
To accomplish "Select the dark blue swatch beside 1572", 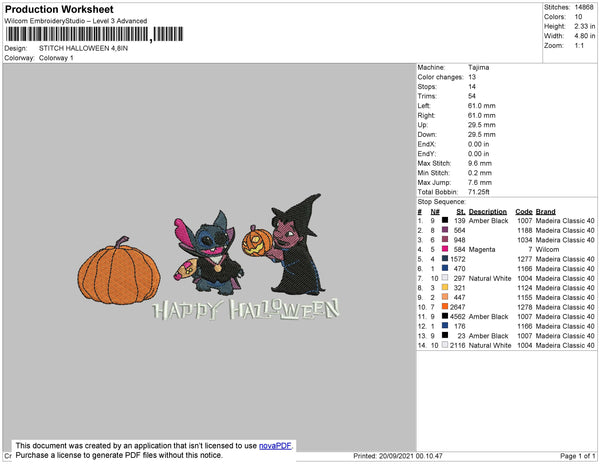I will [x=445, y=259].
